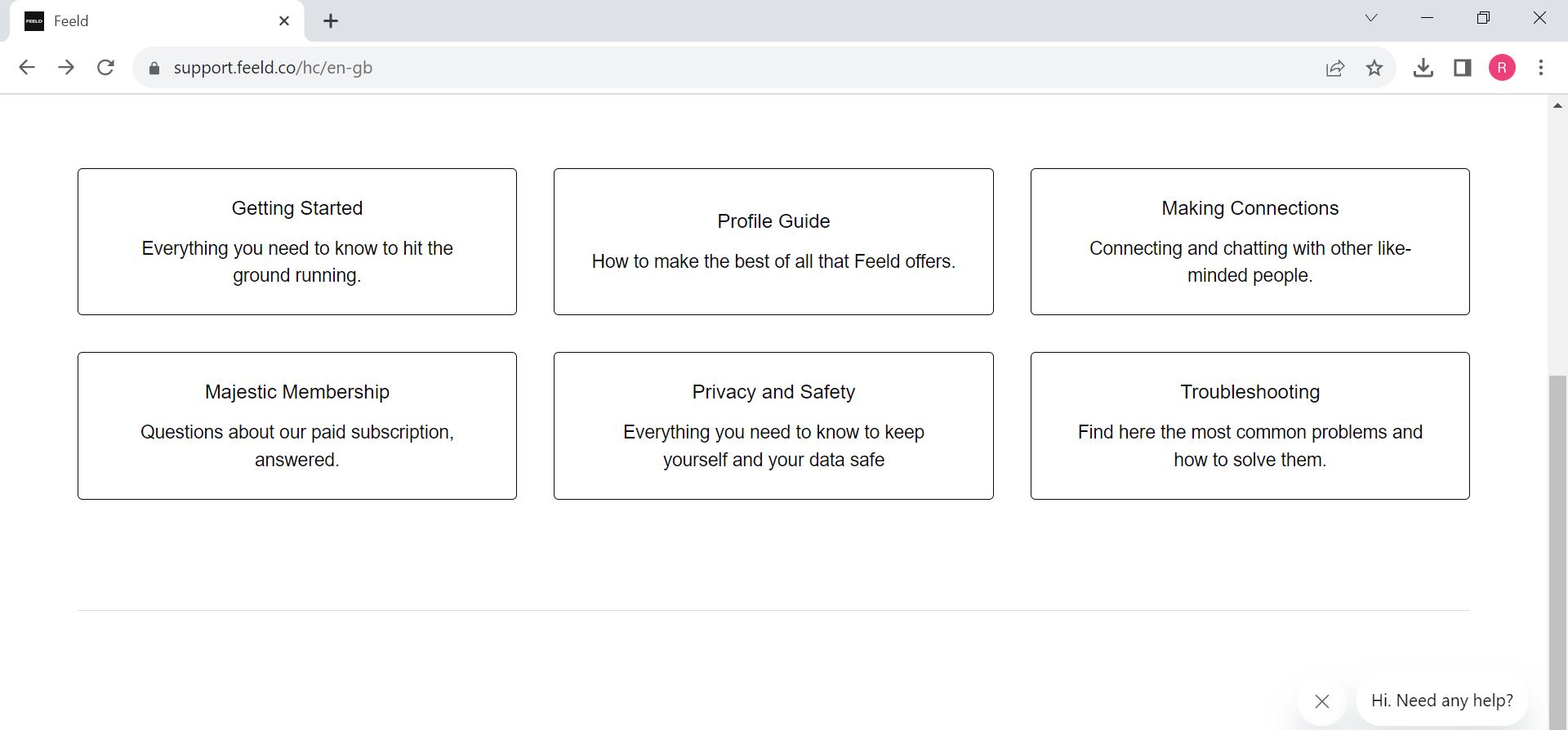Open the browser downloads icon

[x=1423, y=68]
